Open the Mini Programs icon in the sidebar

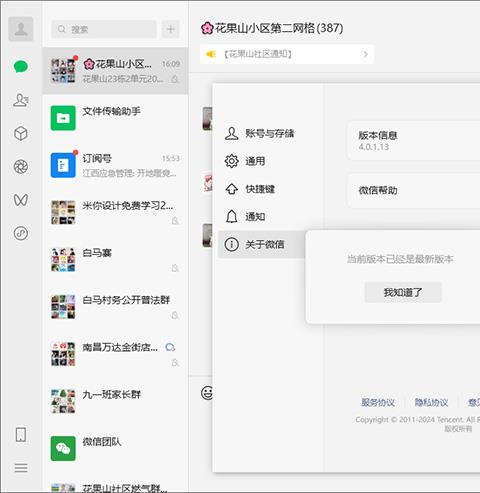click(x=21, y=233)
